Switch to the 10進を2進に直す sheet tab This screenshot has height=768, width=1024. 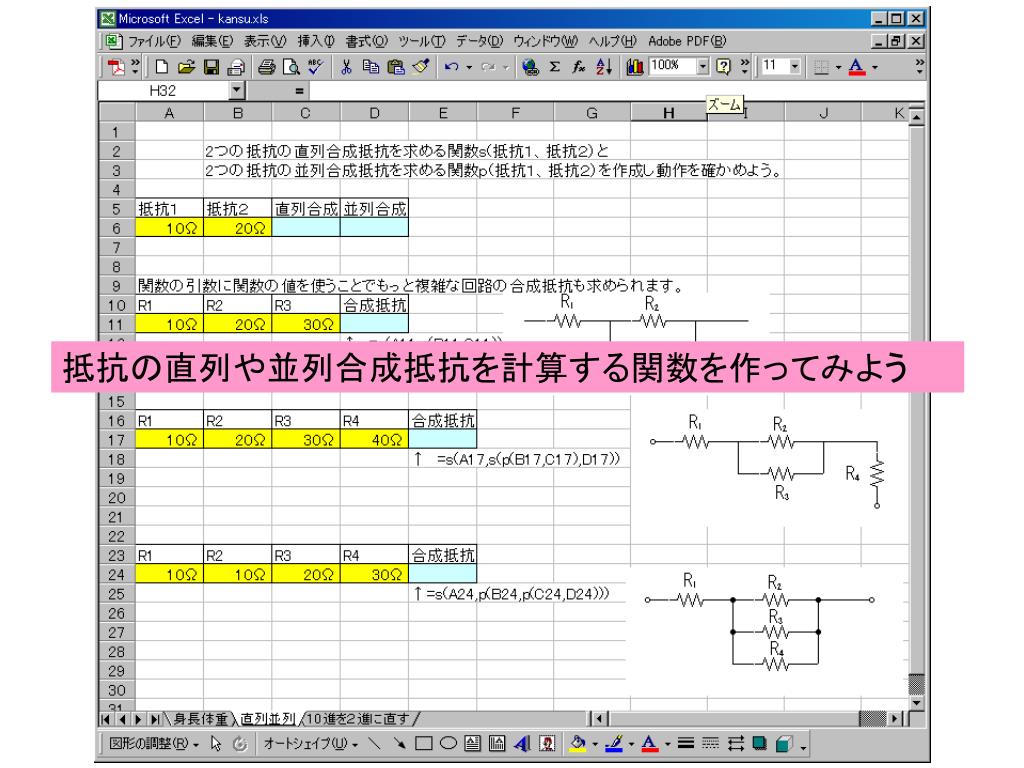pos(359,719)
